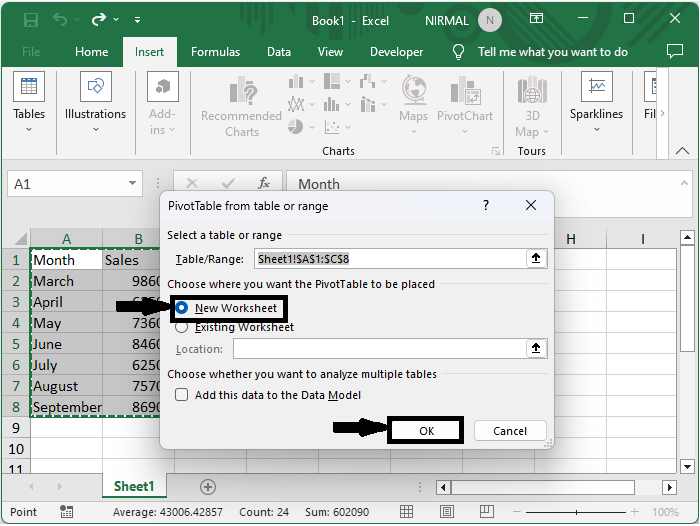Open the Illustrations gallery button
This screenshot has height=526, width=700.
(95, 100)
